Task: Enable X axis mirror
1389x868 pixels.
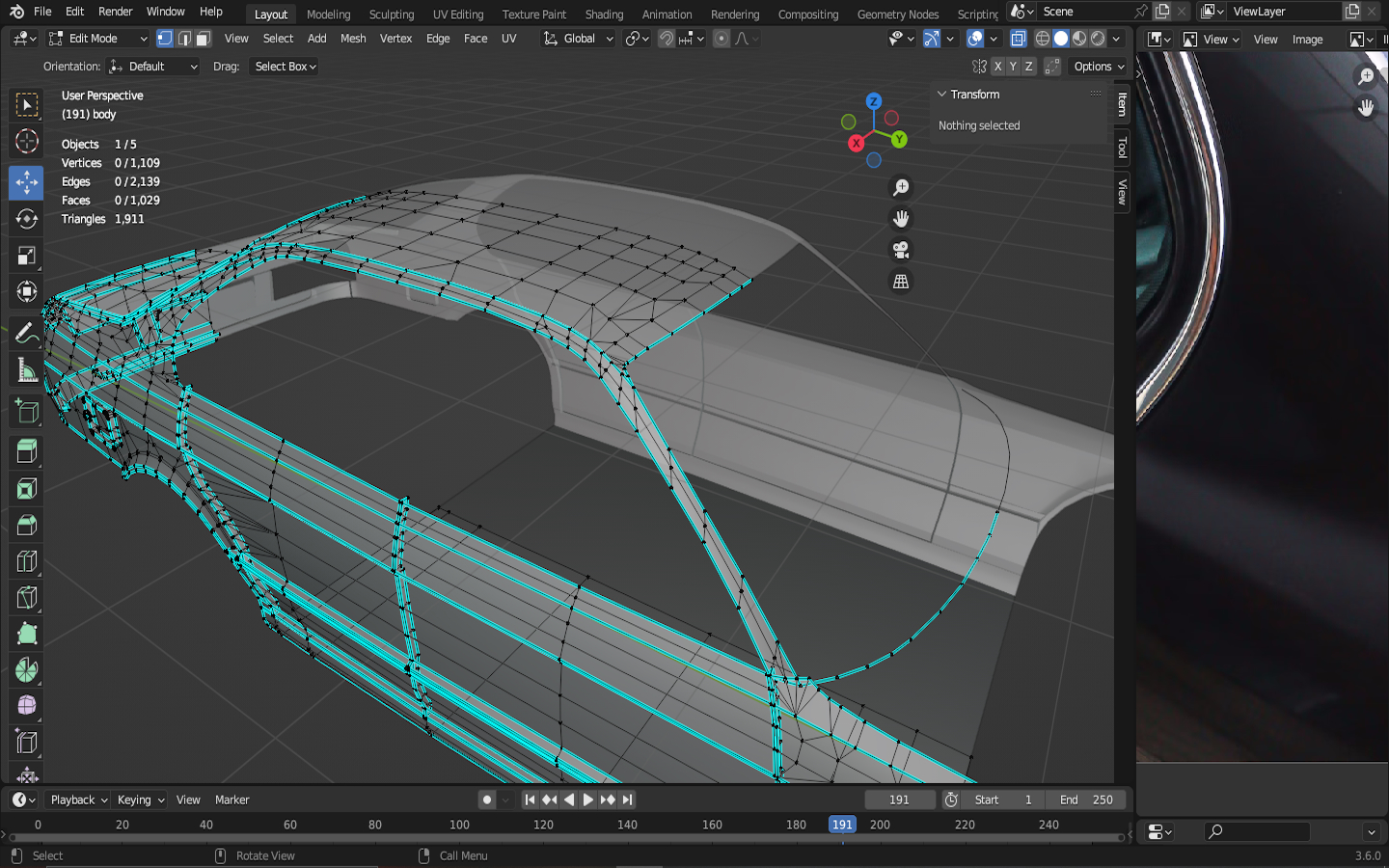Action: 997,67
